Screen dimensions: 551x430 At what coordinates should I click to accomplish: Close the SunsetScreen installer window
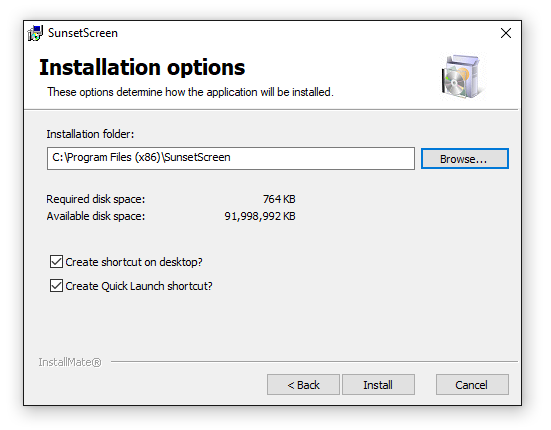pyautogui.click(x=506, y=33)
